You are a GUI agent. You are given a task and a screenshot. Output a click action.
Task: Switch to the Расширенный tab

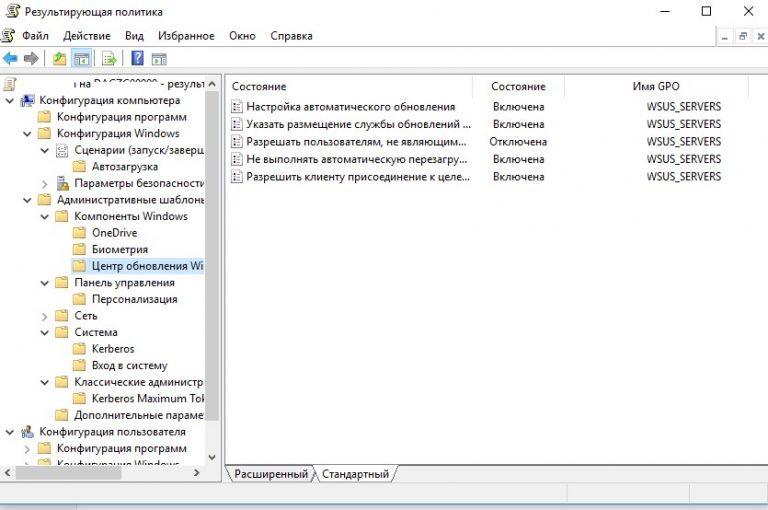coord(270,474)
